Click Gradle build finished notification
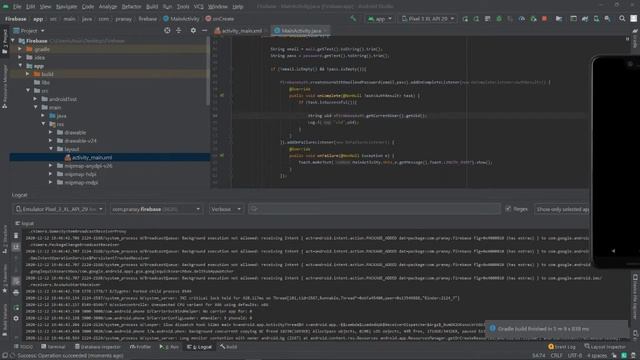 pos(557,329)
